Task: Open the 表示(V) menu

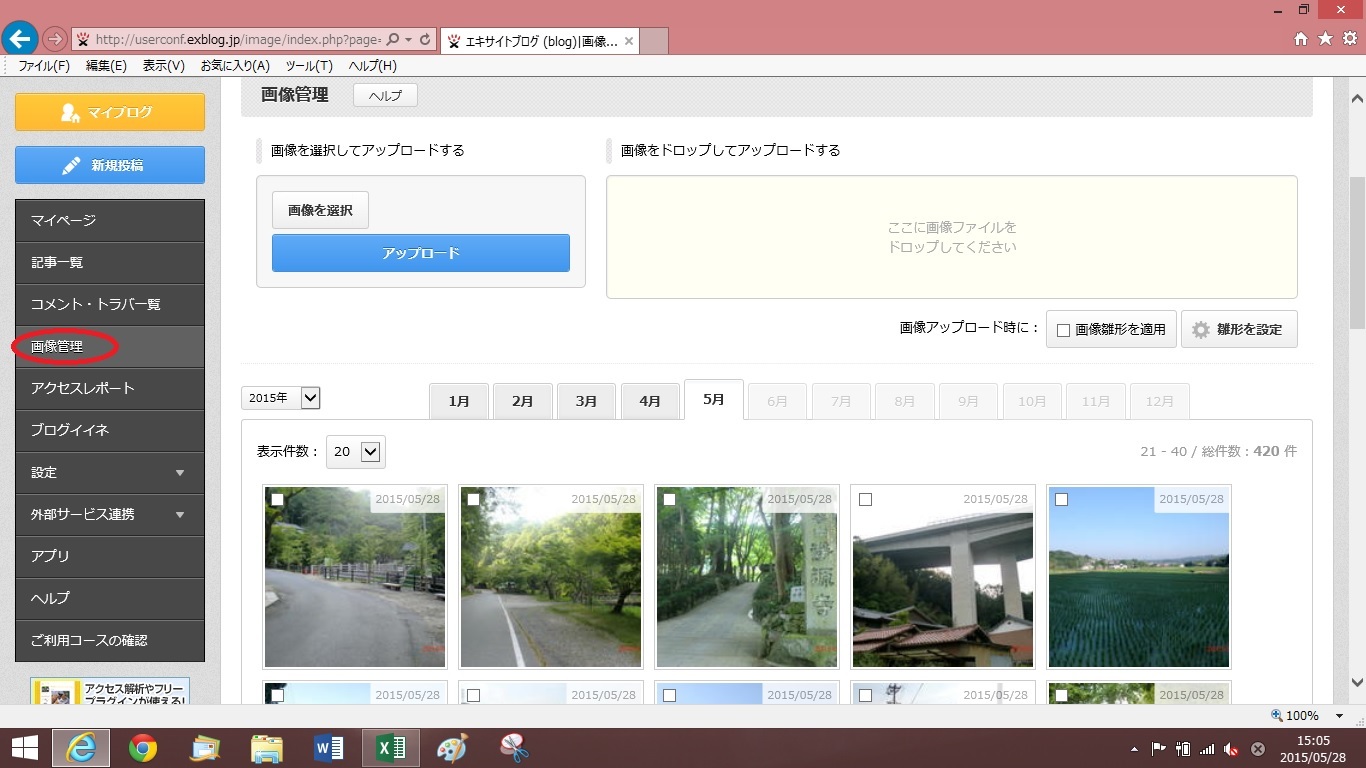Action: (x=164, y=66)
